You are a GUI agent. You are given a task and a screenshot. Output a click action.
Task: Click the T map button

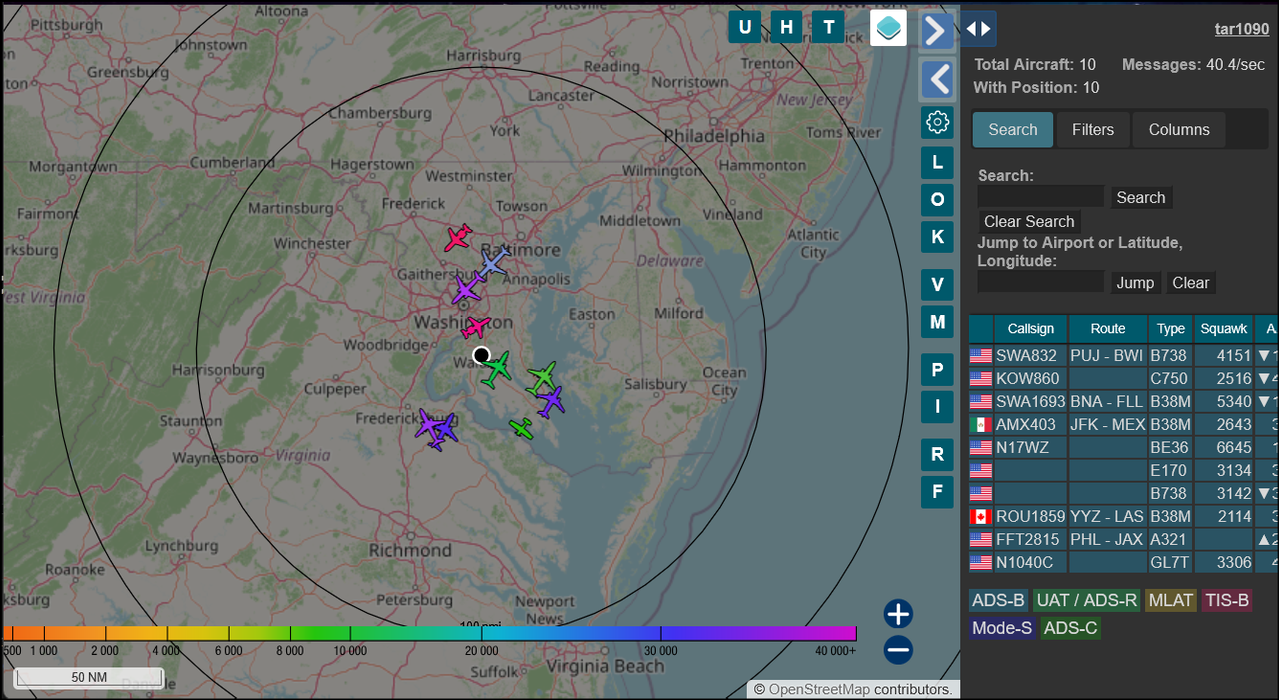tap(828, 27)
